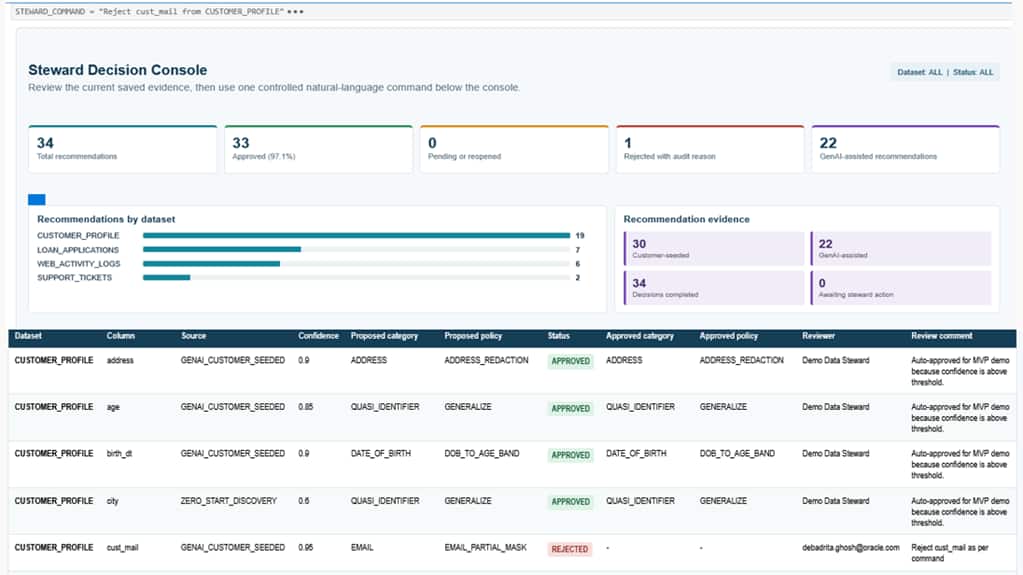Screen dimensions: 1023x575
Task: Select confidence 0.85 in the age row
Action: [x=305, y=407]
